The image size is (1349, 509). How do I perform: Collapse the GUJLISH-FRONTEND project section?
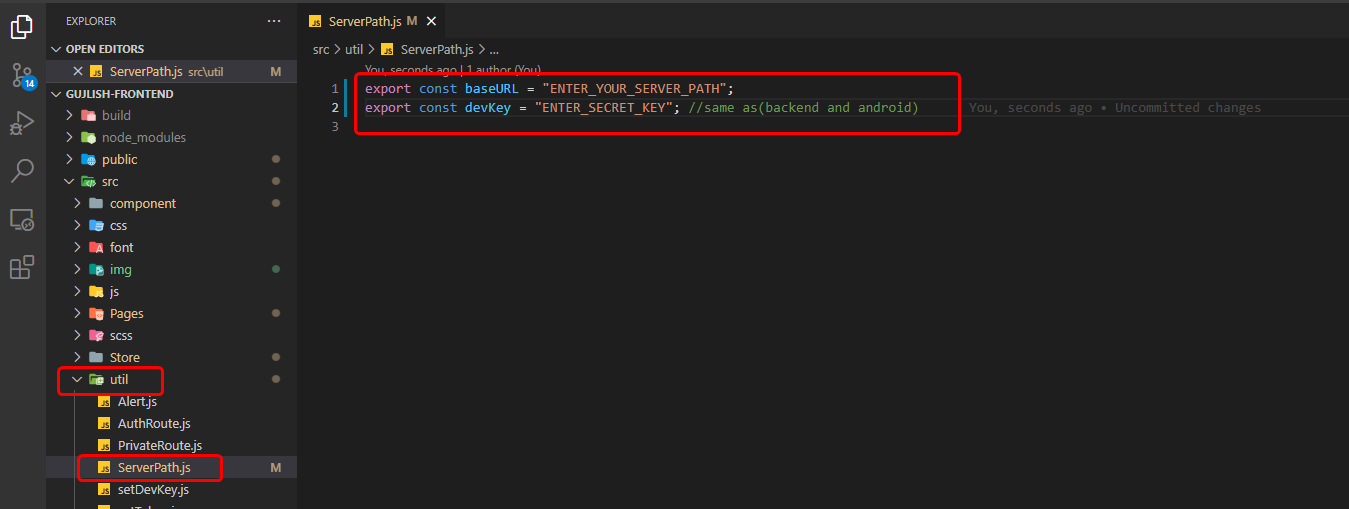58,94
